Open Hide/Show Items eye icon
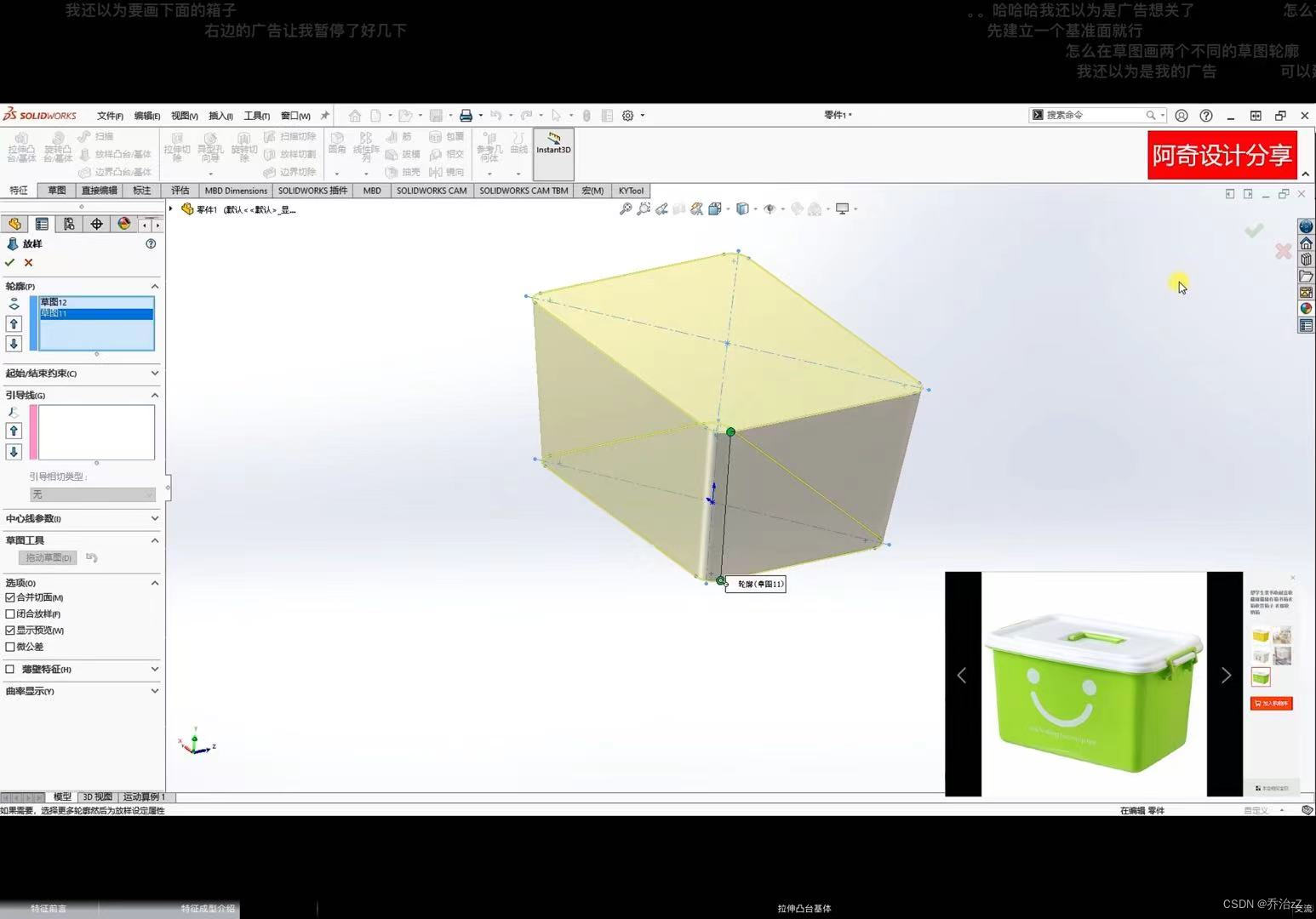Screen dimensions: 1316x919 770,208
